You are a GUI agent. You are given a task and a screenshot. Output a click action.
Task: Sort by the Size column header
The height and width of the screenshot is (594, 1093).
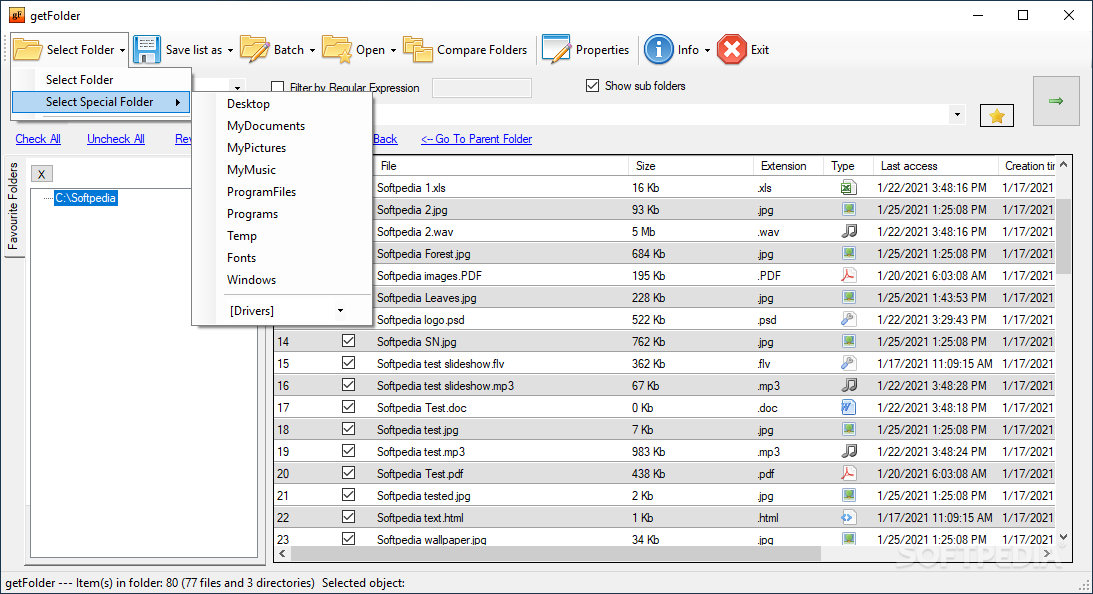(691, 166)
